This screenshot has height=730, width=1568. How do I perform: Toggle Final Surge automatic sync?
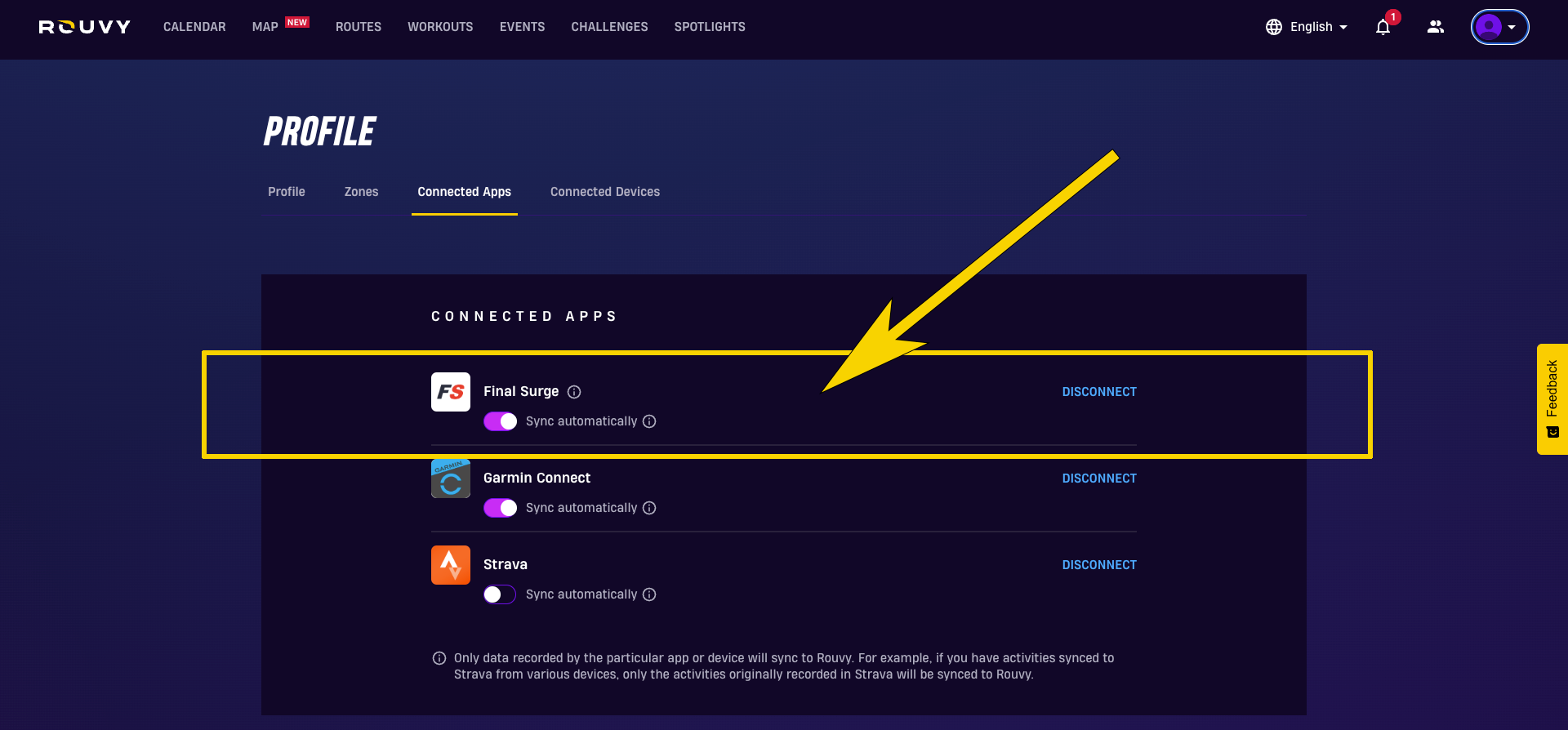coord(500,421)
